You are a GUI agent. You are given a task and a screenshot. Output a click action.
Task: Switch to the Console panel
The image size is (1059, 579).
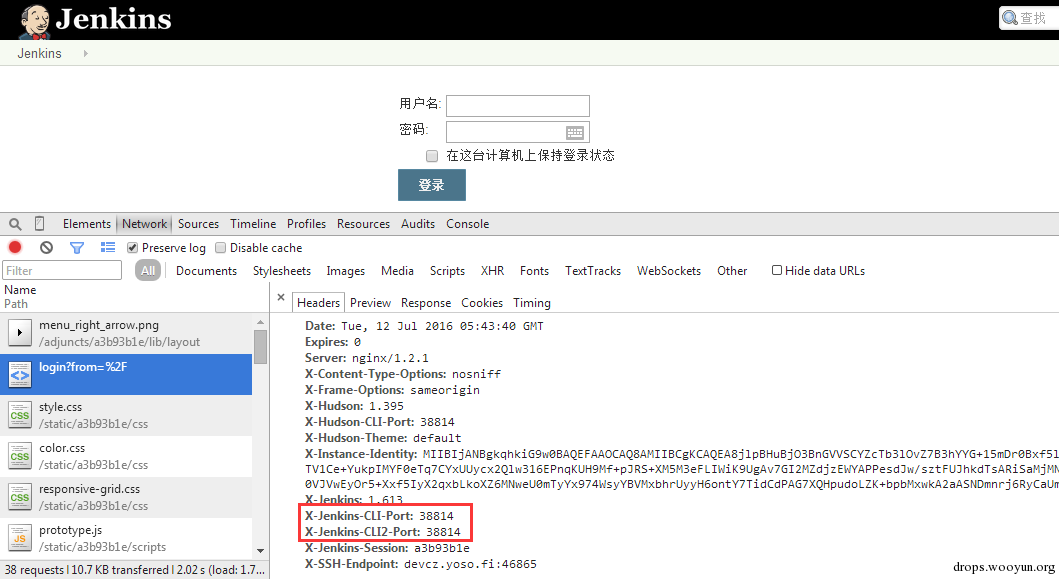click(x=467, y=224)
